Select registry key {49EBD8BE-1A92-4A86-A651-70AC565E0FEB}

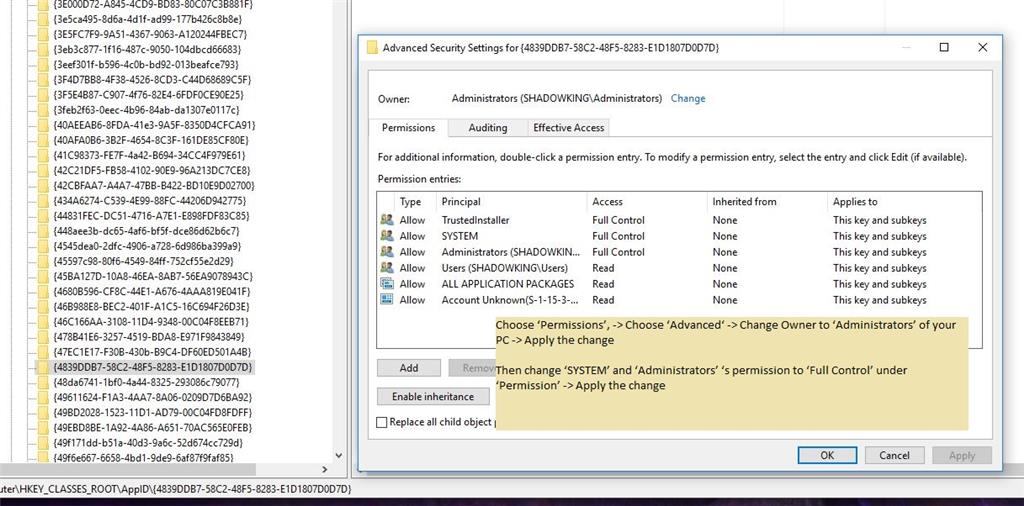tap(153, 428)
